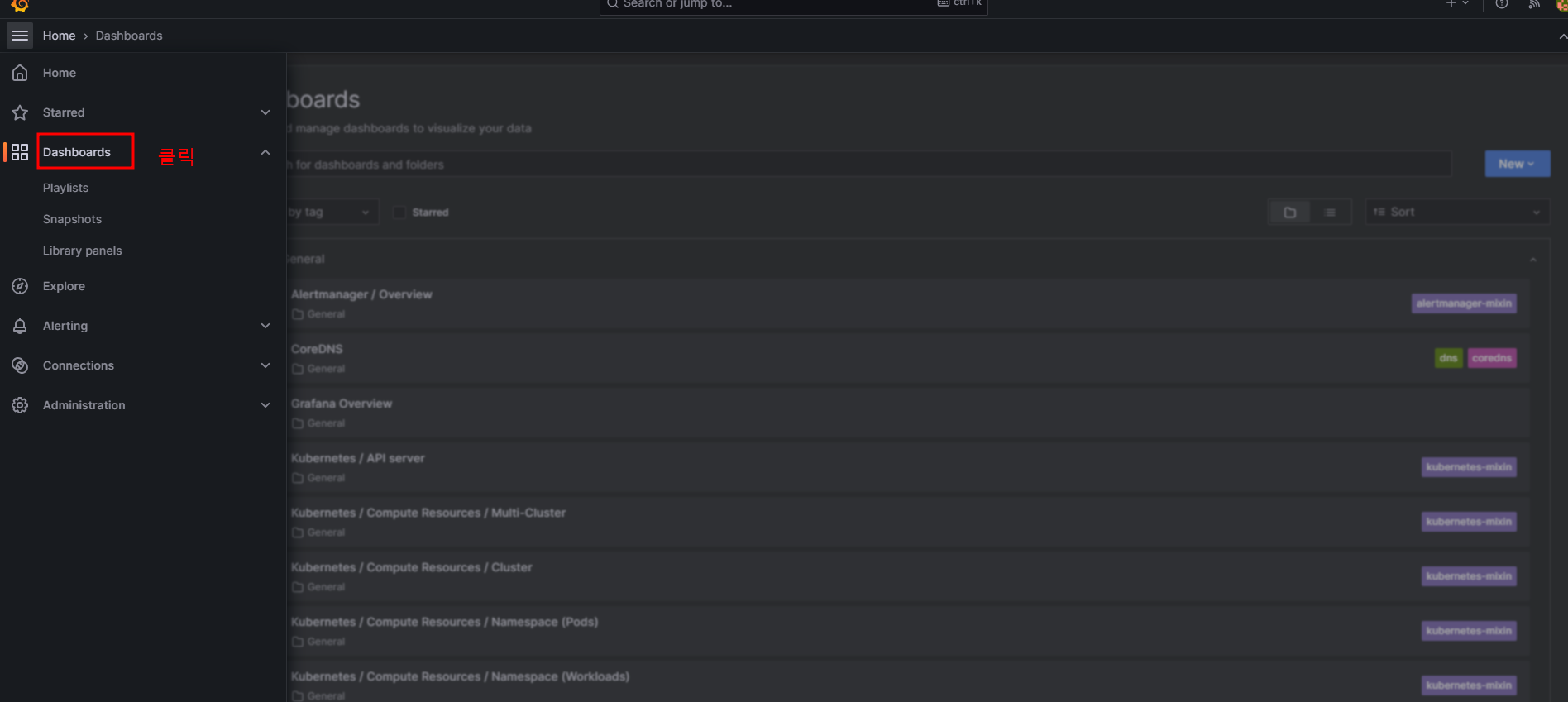Open Kubernetes / Compute Resources / Namespace (Workloads)
Screen dimensions: 1568x702
[460, 676]
